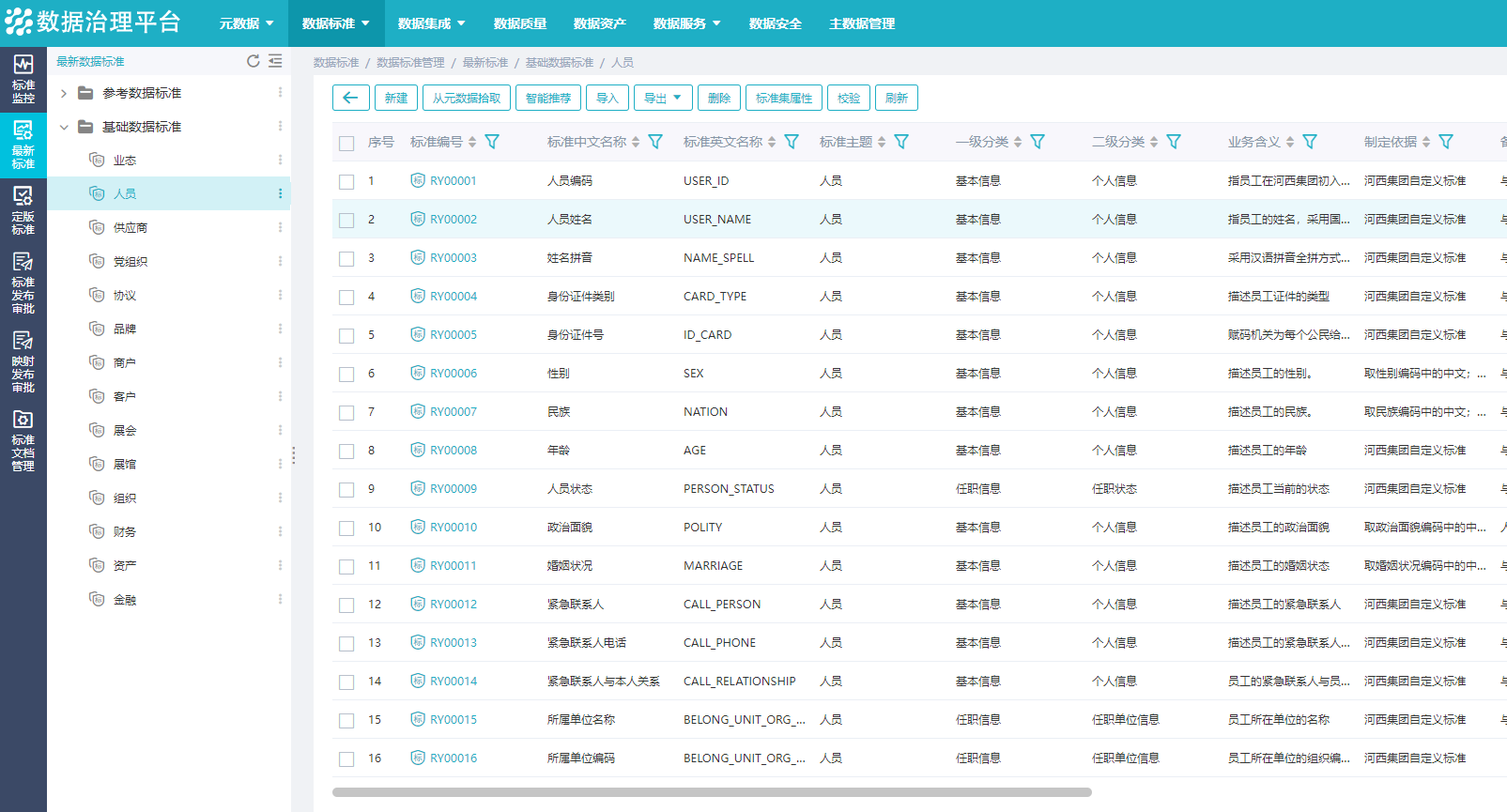The width and height of the screenshot is (1507, 812).
Task: Open the 定版标准 sidebar icon
Action: 23,210
